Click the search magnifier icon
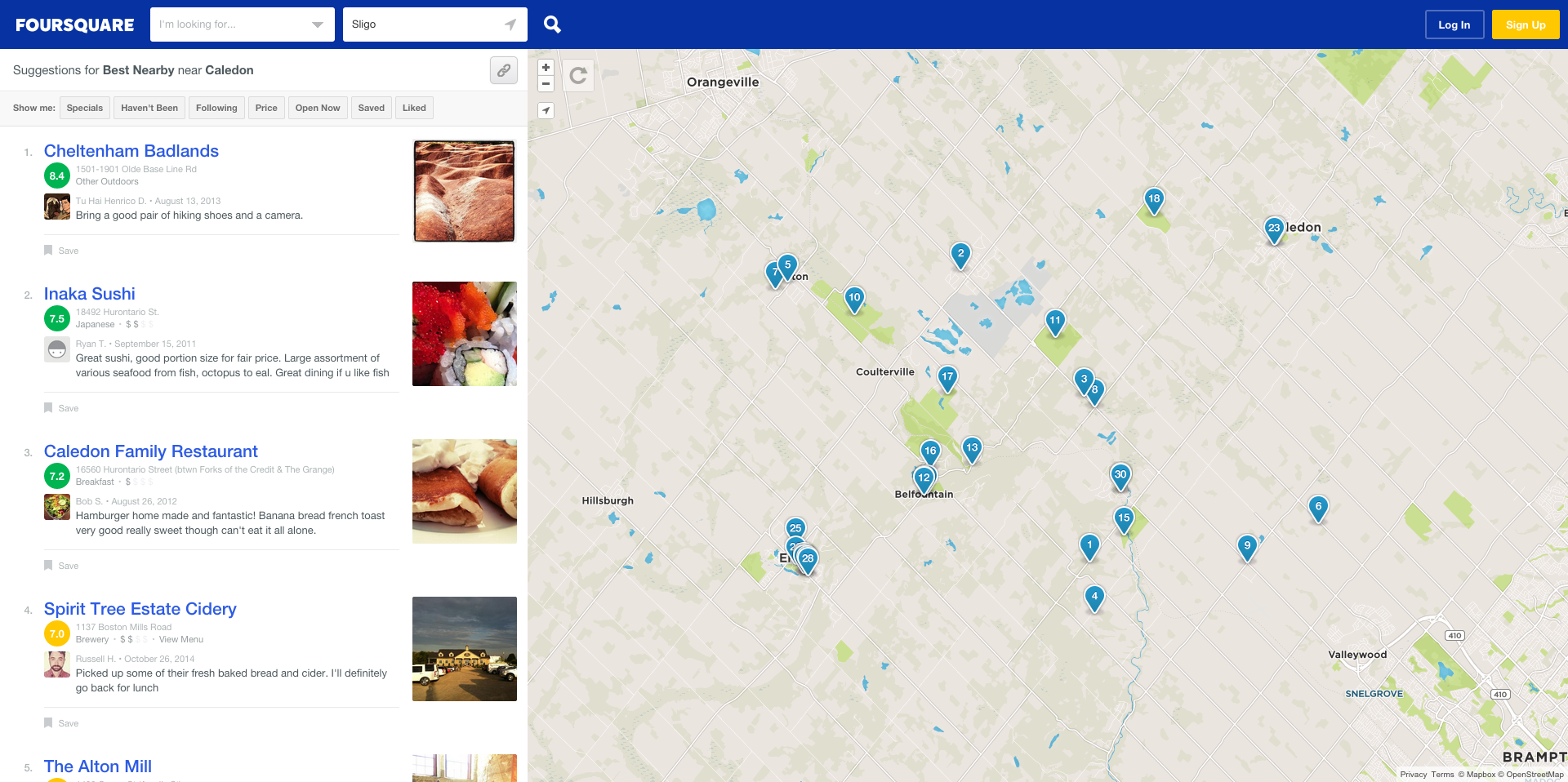Screen dimensions: 1568x782 [x=552, y=24]
